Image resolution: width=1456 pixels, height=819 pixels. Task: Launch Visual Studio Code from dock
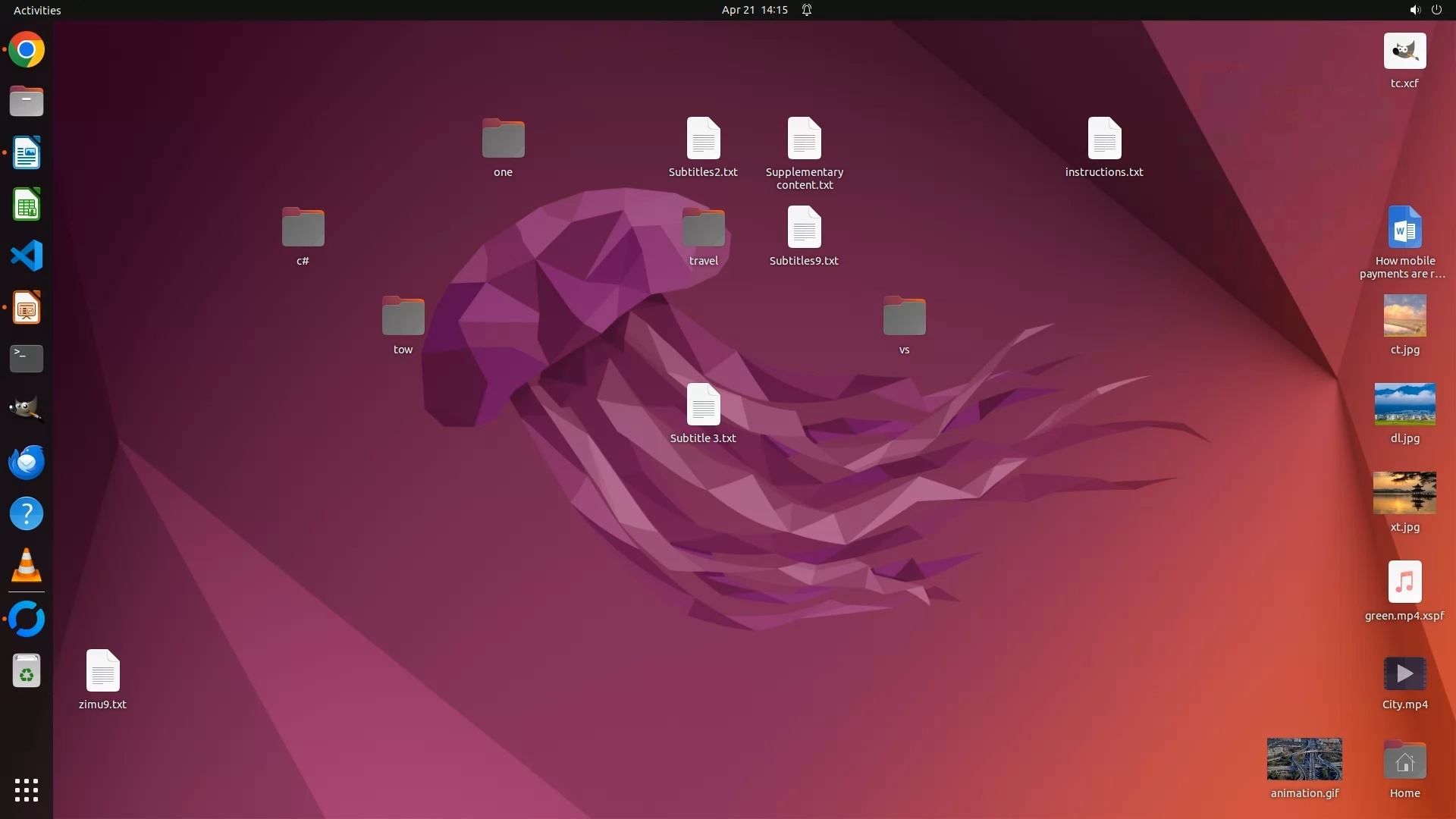(27, 256)
